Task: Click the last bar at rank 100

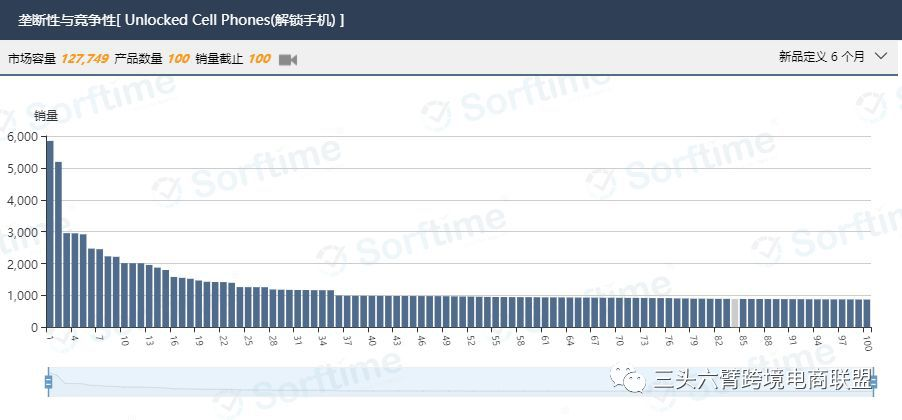Action: (866, 313)
